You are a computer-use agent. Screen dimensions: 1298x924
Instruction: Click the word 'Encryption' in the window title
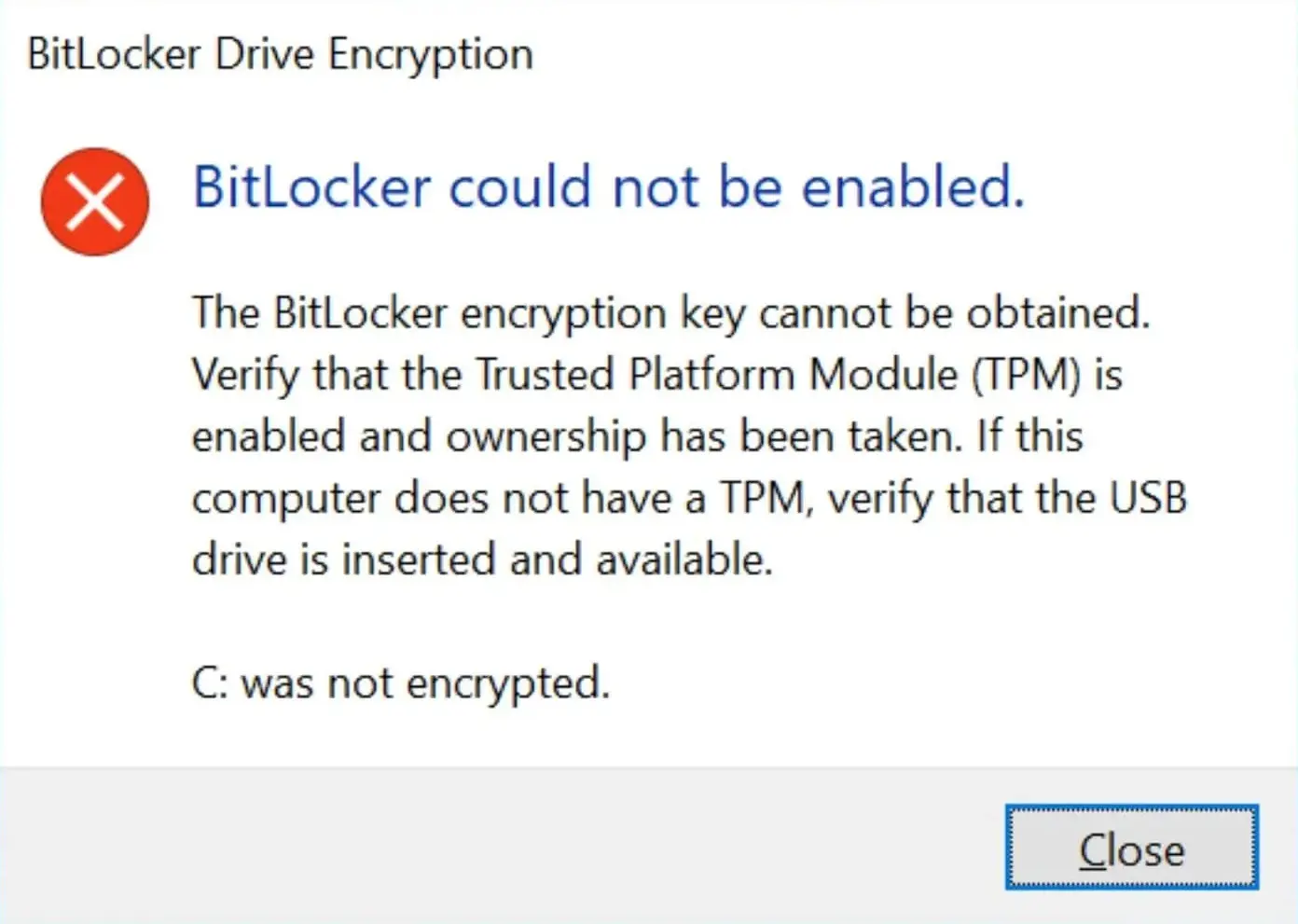coord(431,55)
